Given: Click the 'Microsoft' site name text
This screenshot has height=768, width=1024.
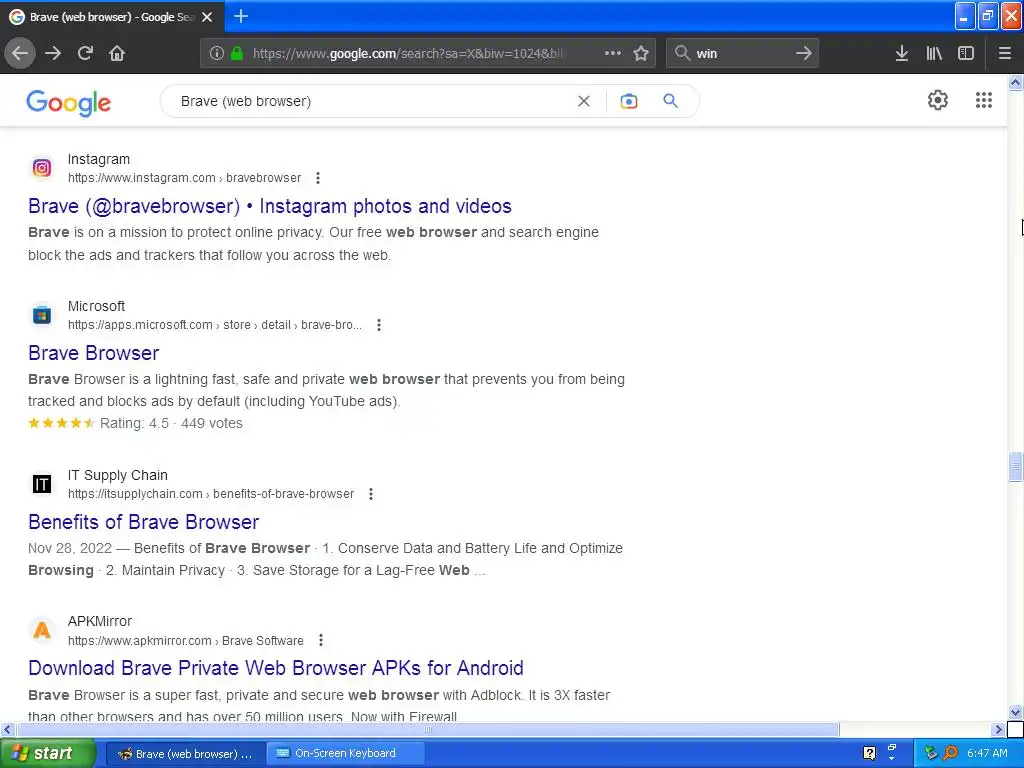Looking at the screenshot, I should click(x=97, y=306).
